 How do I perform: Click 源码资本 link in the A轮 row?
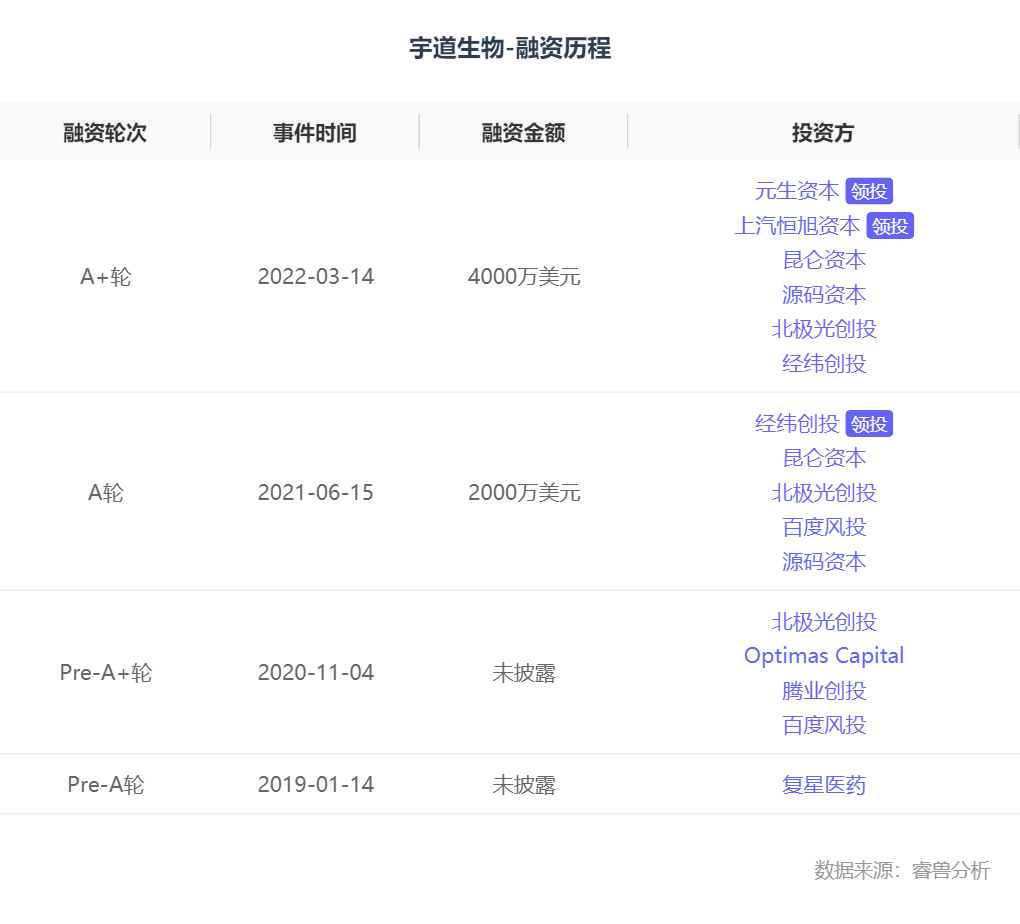click(x=824, y=562)
